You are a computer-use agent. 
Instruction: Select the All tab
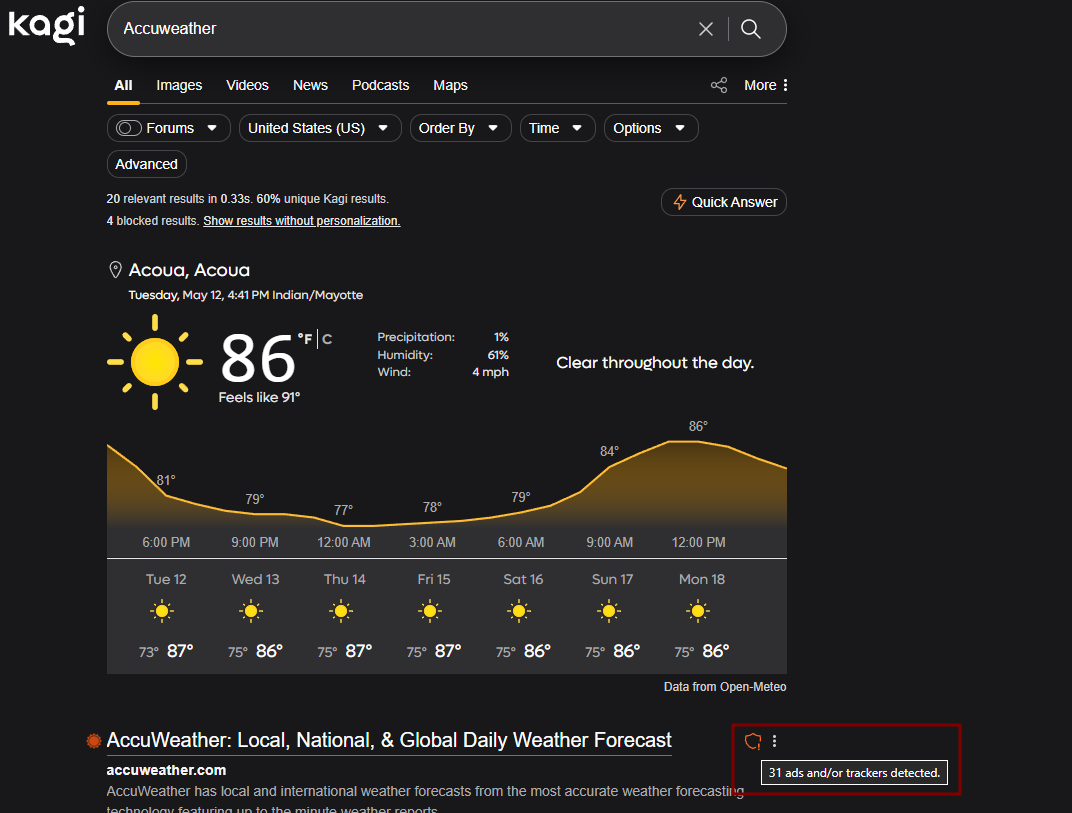click(123, 85)
